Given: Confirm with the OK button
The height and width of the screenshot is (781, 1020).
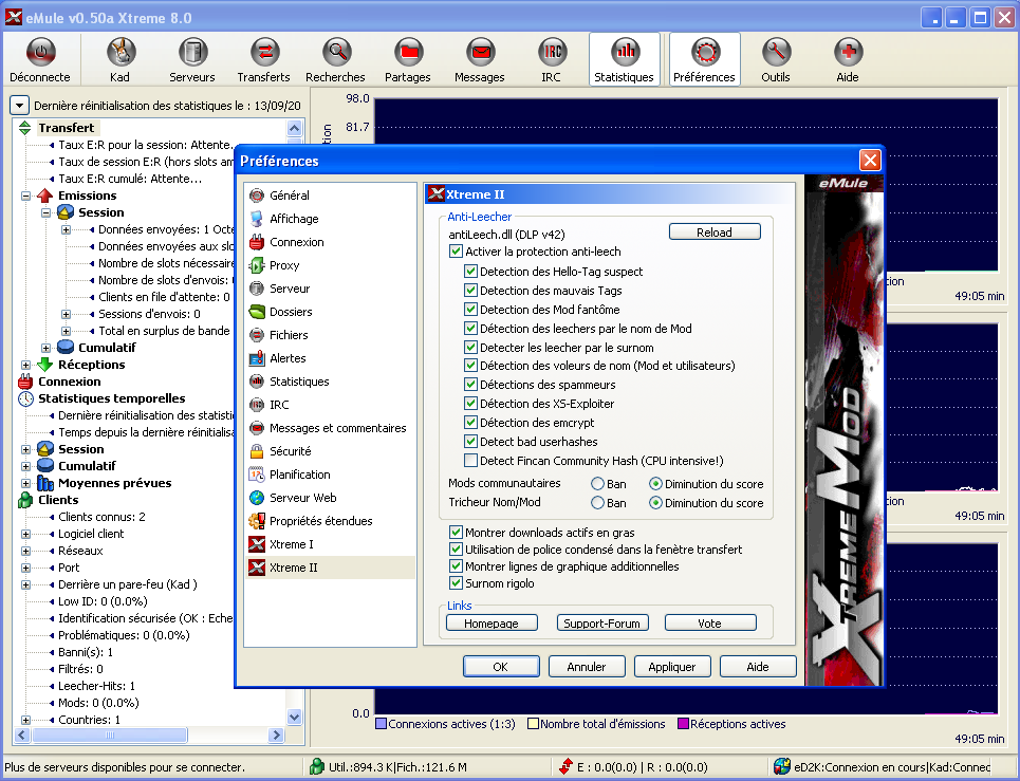Looking at the screenshot, I should coord(501,667).
